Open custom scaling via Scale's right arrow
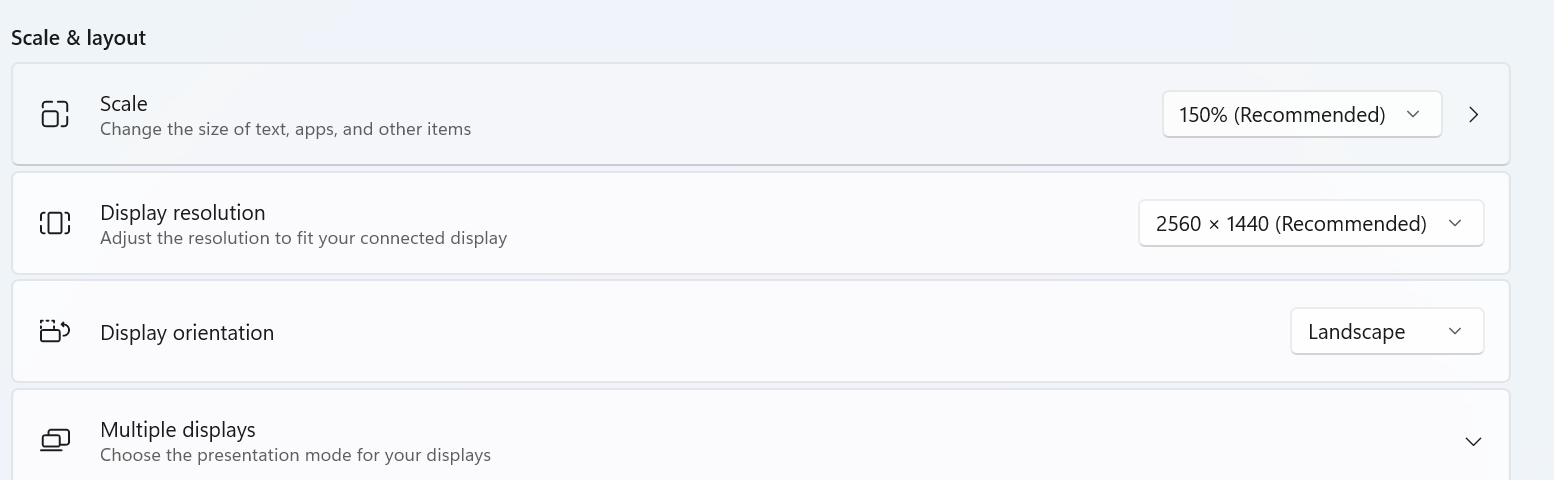Image resolution: width=1554 pixels, height=480 pixels. pos(1473,115)
